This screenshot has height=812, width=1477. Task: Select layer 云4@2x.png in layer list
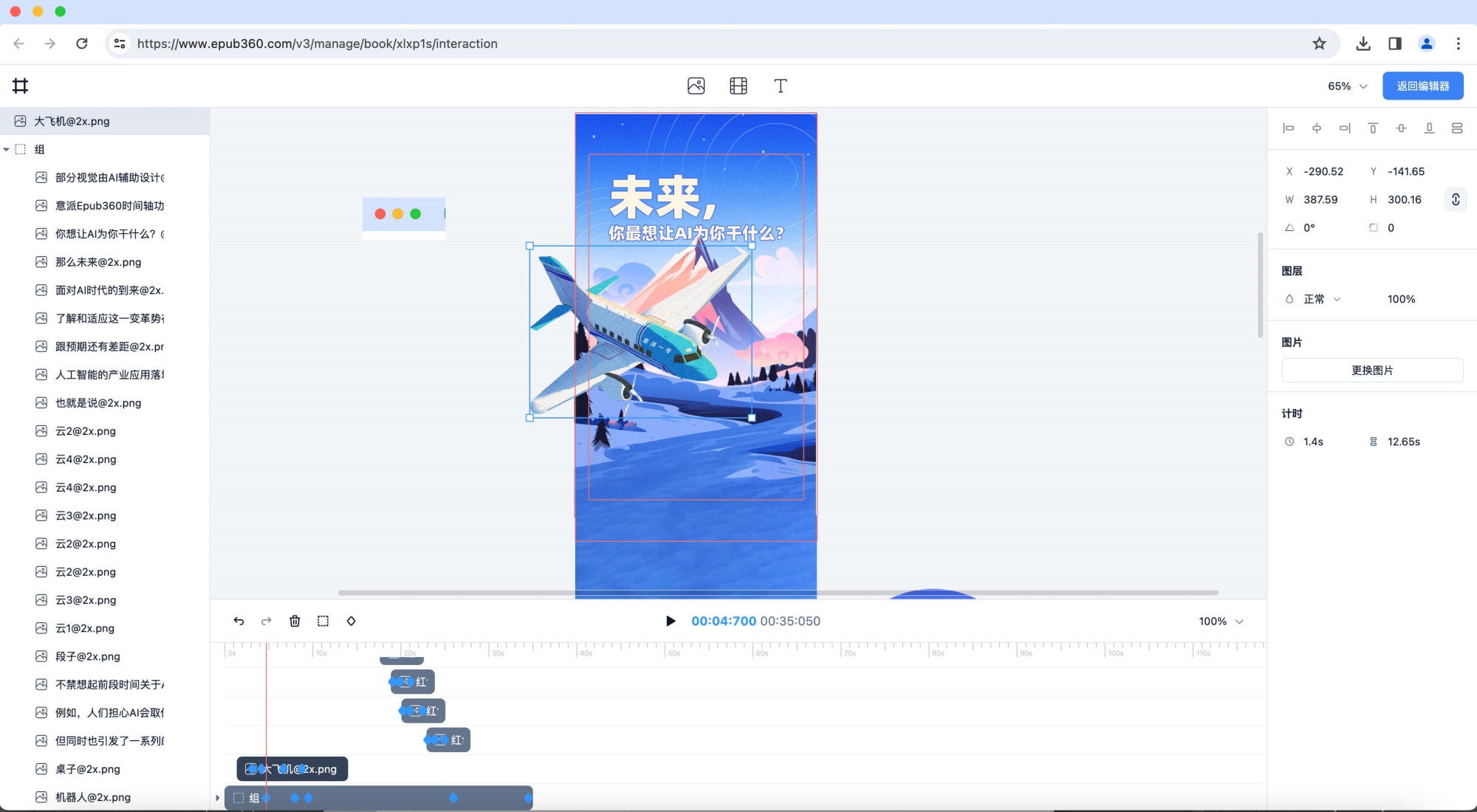[86, 459]
